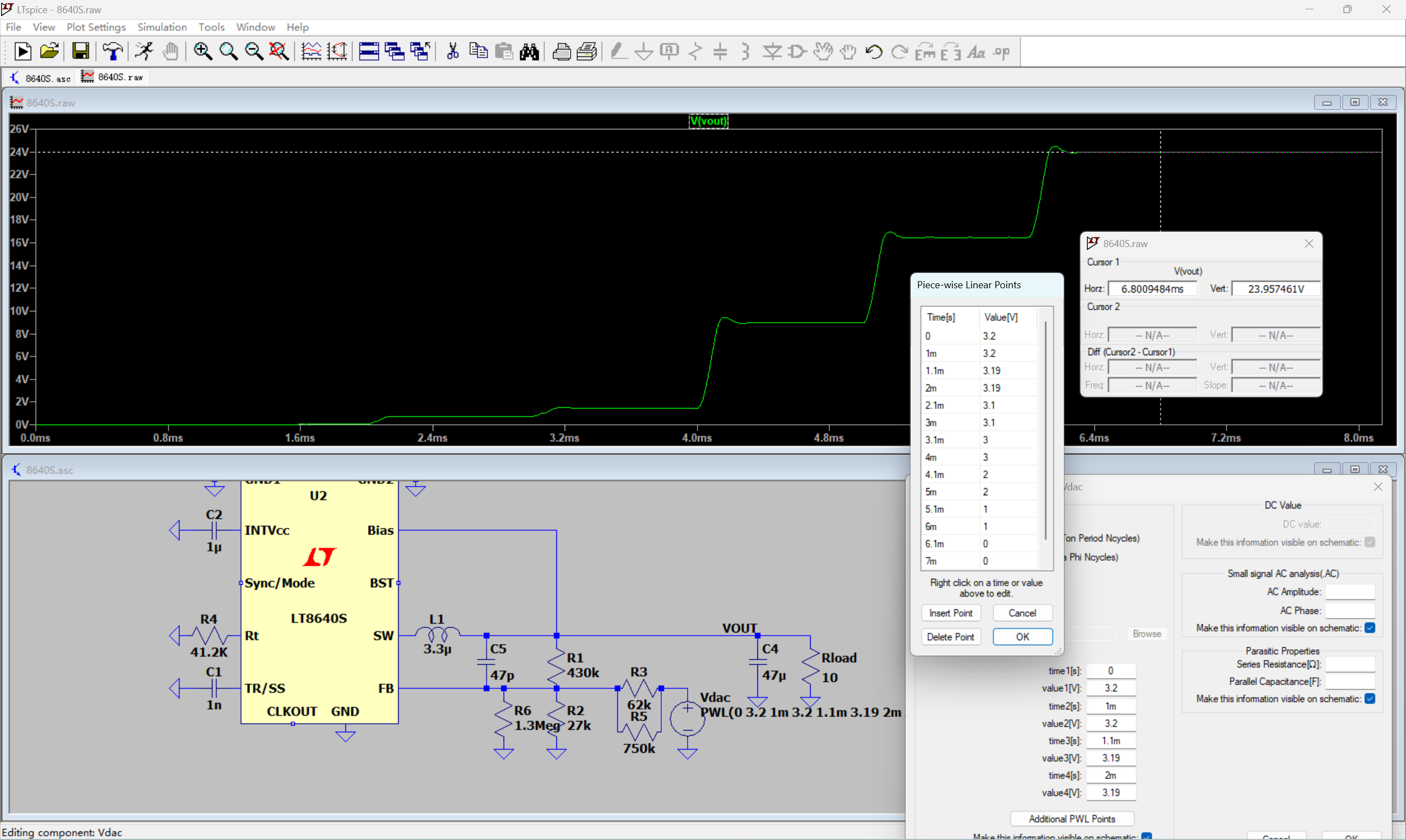Open the View menu
Image resolution: width=1406 pixels, height=840 pixels.
point(43,26)
